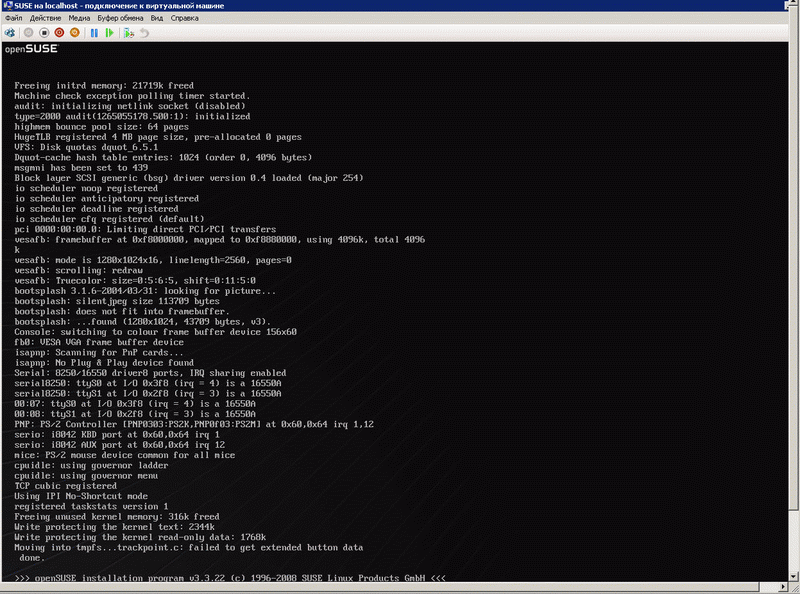The image size is (800, 594).
Task: Click the openSUSE logo in the console
Action: [x=32, y=49]
